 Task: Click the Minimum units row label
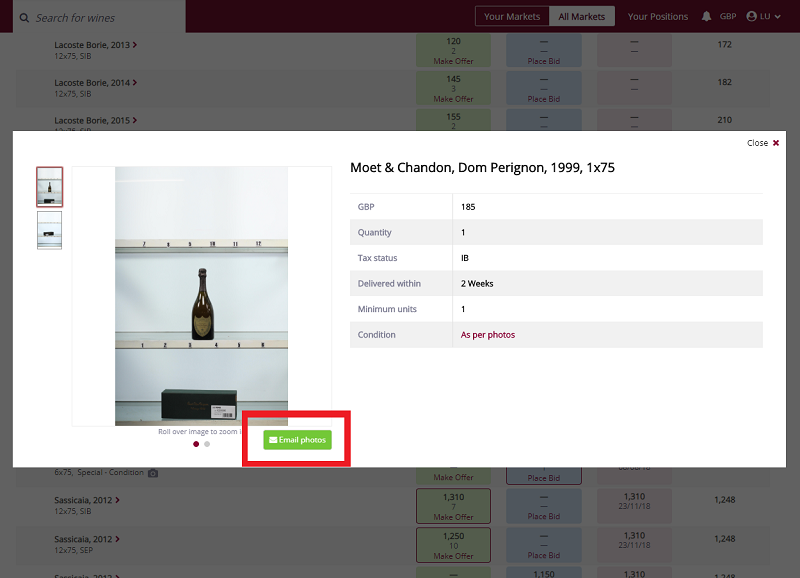pos(387,309)
